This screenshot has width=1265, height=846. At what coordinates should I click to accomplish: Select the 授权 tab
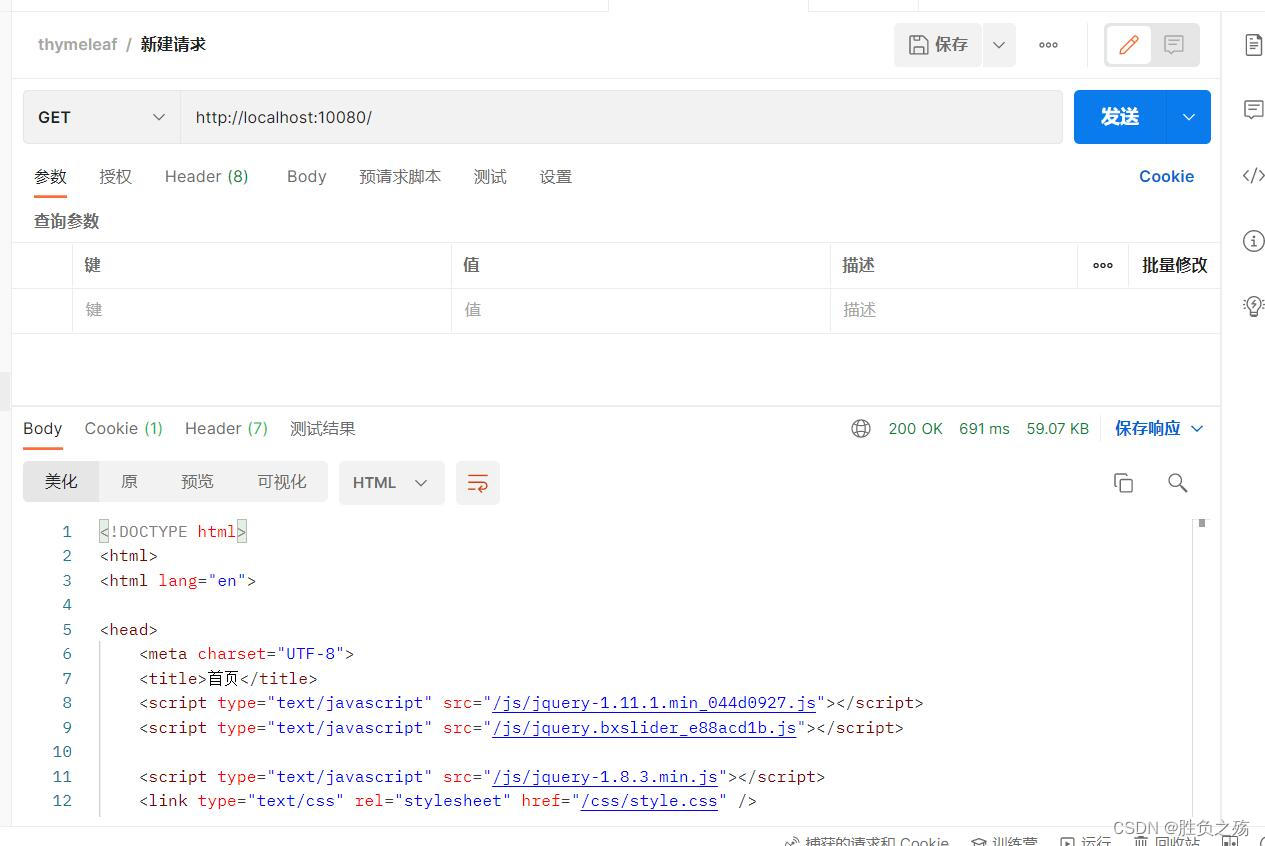[115, 177]
